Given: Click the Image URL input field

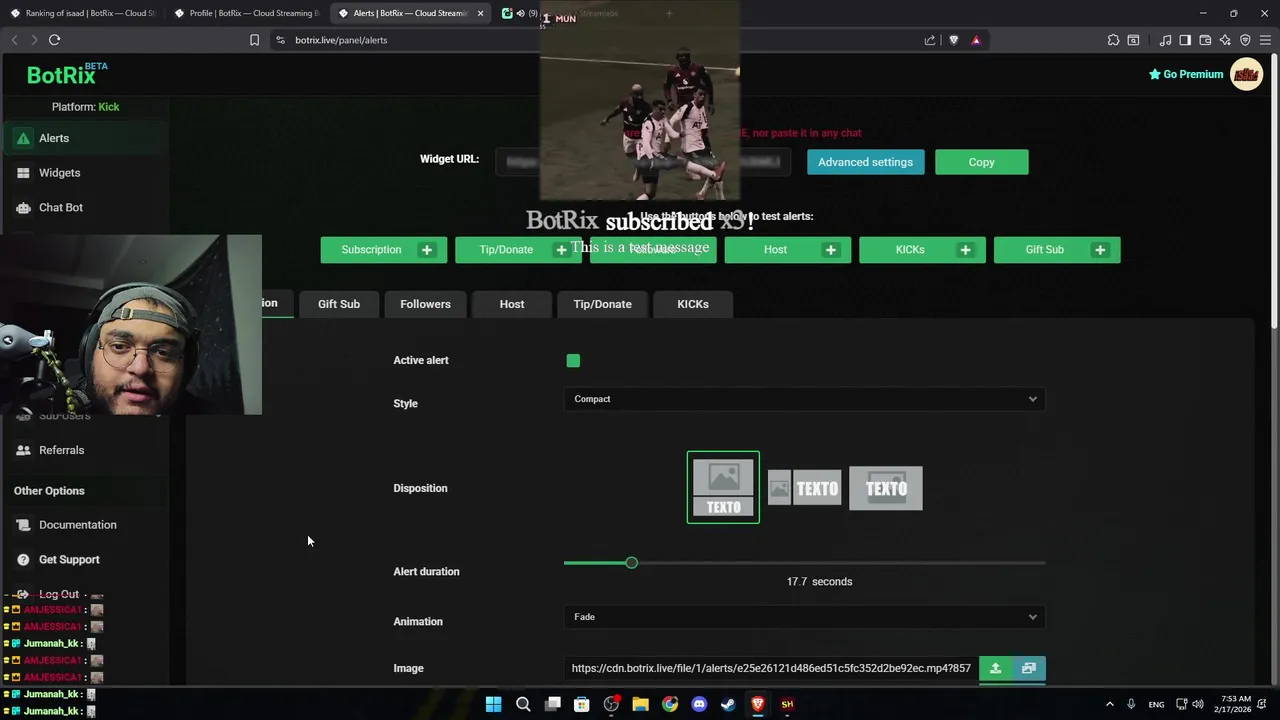Looking at the screenshot, I should tap(771, 668).
